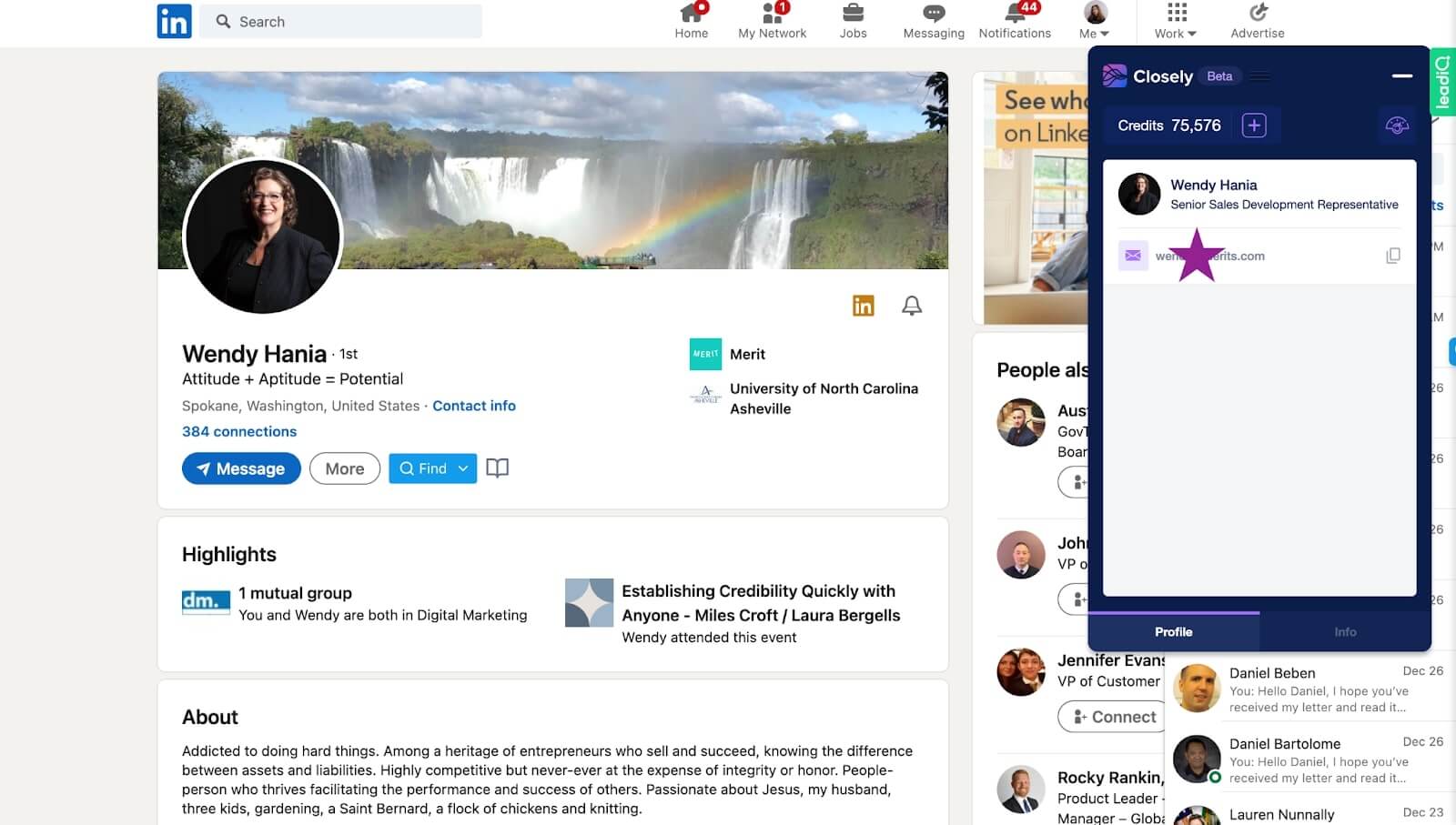Image resolution: width=1456 pixels, height=825 pixels.
Task: Open the Establishing Credibility Quickly event
Action: point(761,603)
